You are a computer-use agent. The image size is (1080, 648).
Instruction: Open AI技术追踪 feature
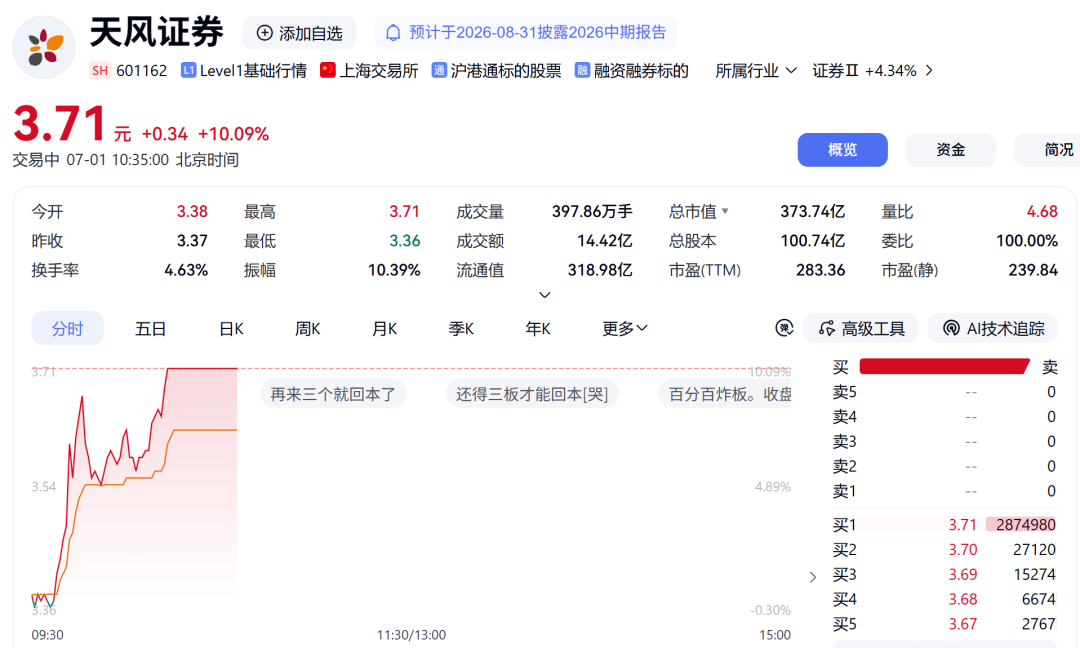993,328
